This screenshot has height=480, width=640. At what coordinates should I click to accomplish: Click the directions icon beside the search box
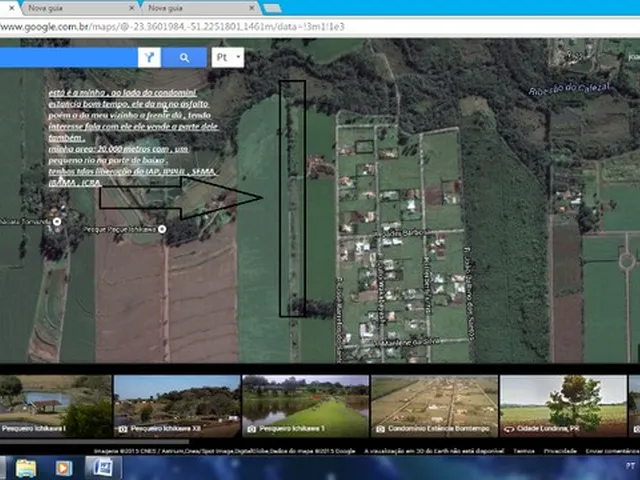(x=149, y=58)
